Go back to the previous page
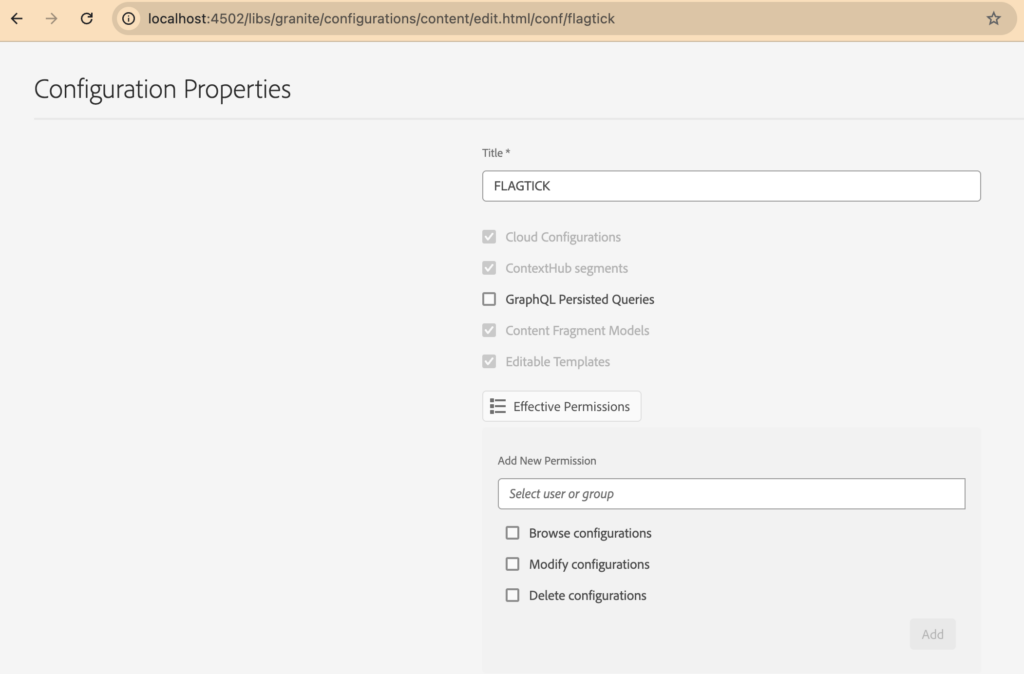Image resolution: width=1024 pixels, height=674 pixels. 17,18
